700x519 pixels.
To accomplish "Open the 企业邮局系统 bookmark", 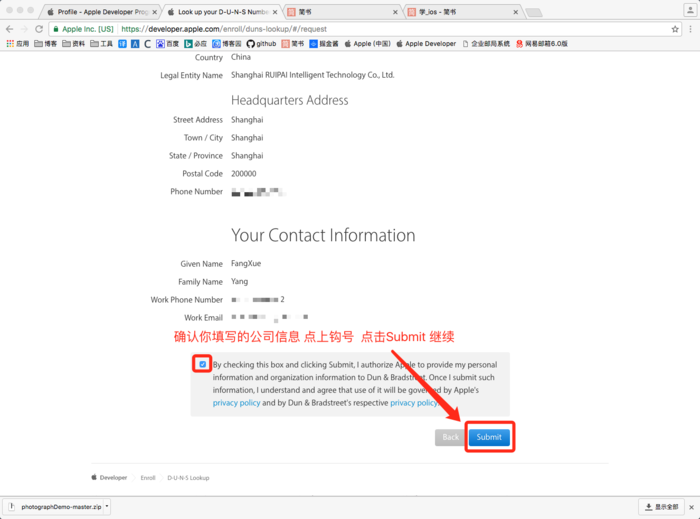I will (486, 43).
